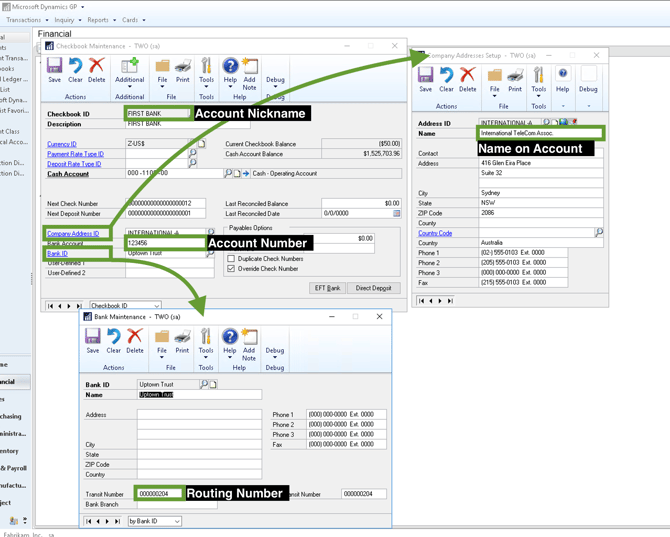Click Name field in Company Addresses Setup
This screenshot has height=537, width=670.
tap(540, 133)
